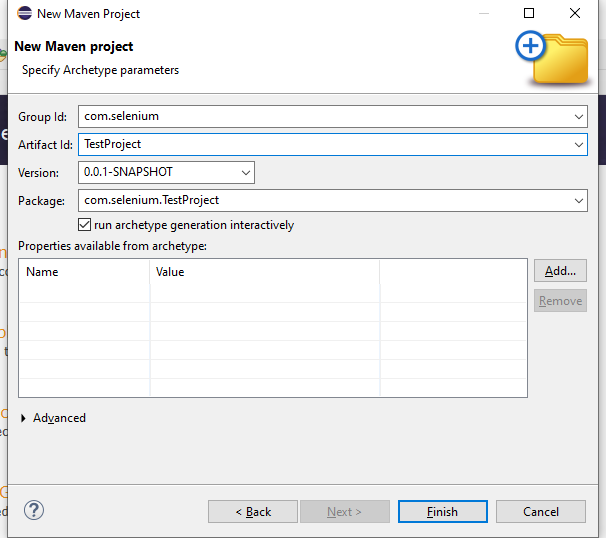Click the Add... property button
Image resolution: width=606 pixels, height=543 pixels.
(560, 271)
